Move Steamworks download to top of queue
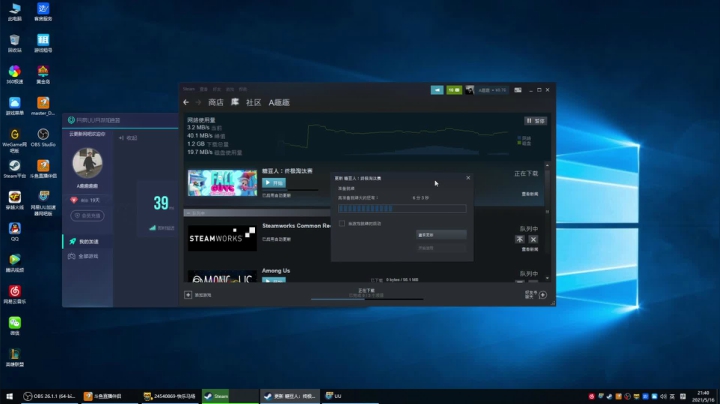 pyautogui.click(x=519, y=239)
